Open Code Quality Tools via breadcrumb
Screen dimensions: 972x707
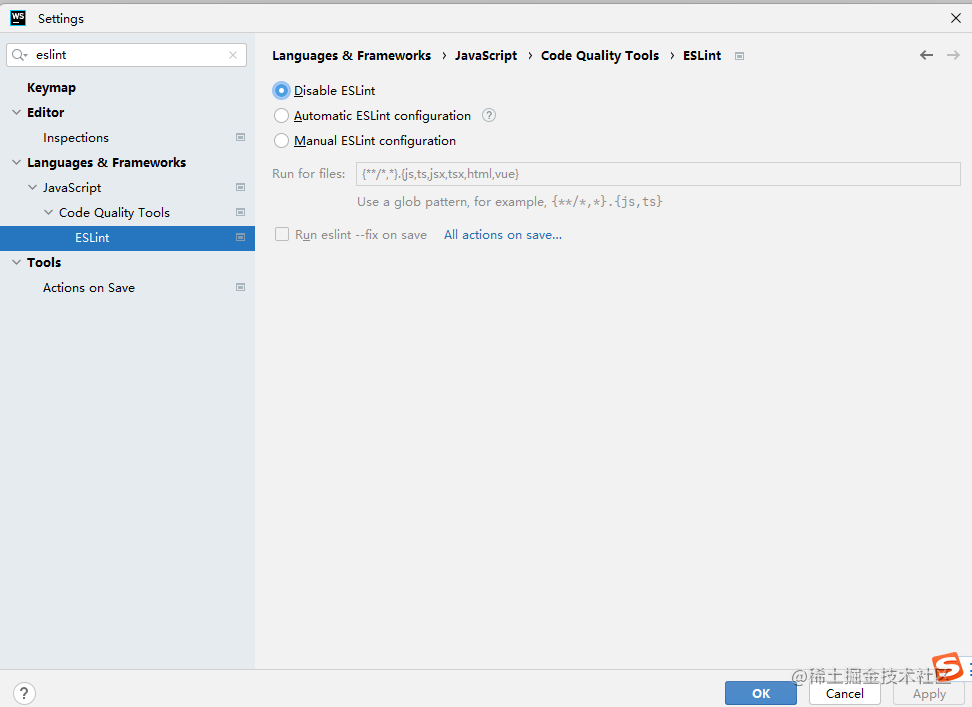pos(600,55)
